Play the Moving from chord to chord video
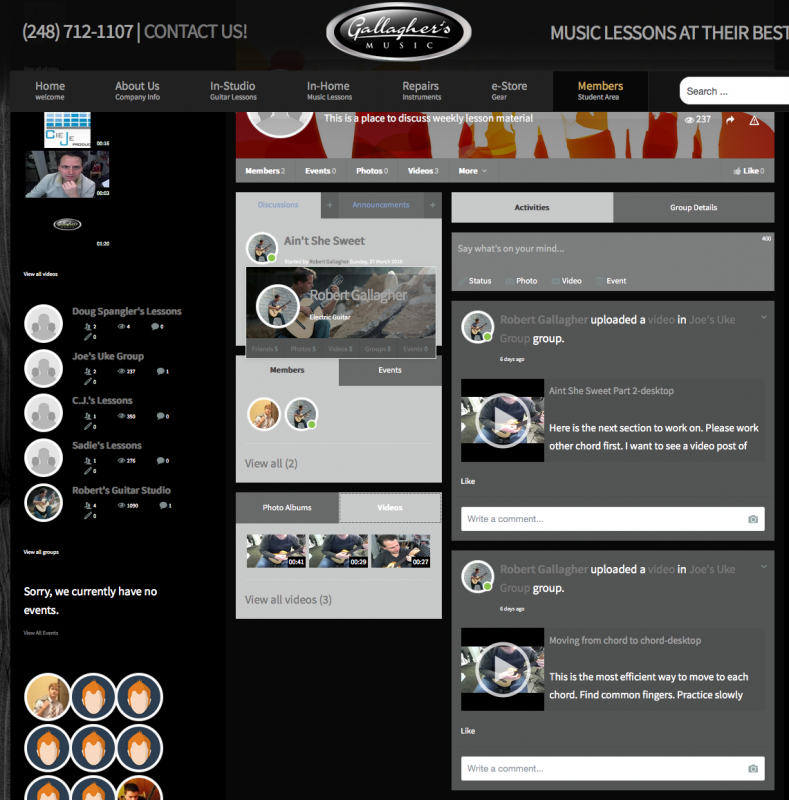789x800 pixels. point(502,669)
